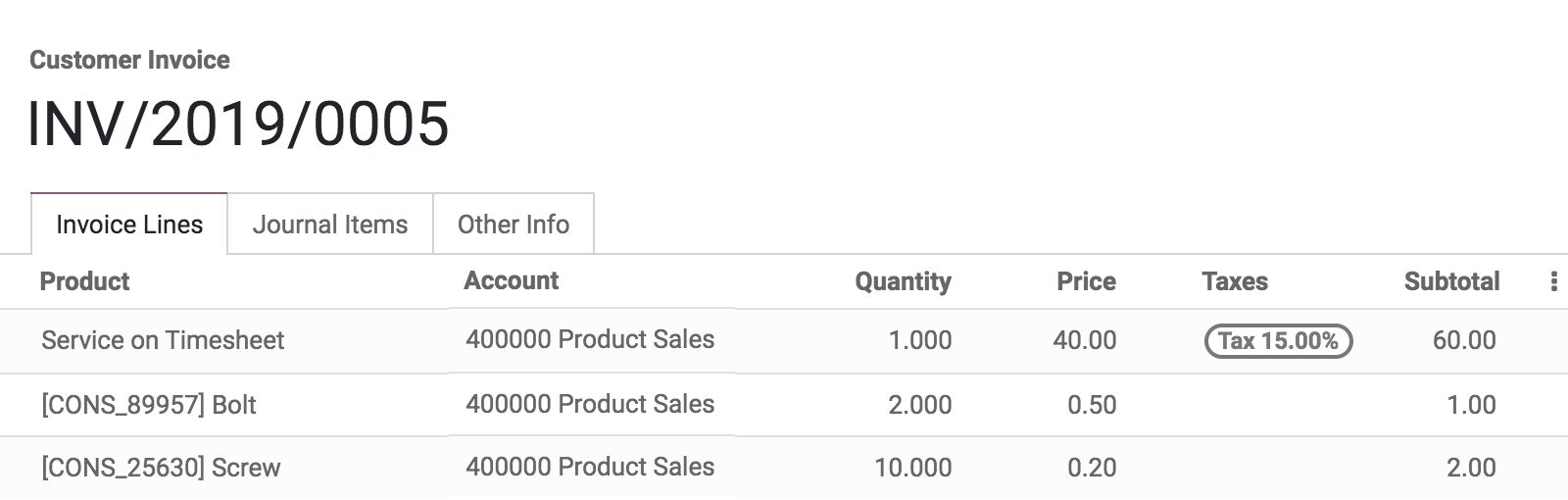Sort by the Subtotal column header
The width and height of the screenshot is (1568, 500).
[1451, 281]
